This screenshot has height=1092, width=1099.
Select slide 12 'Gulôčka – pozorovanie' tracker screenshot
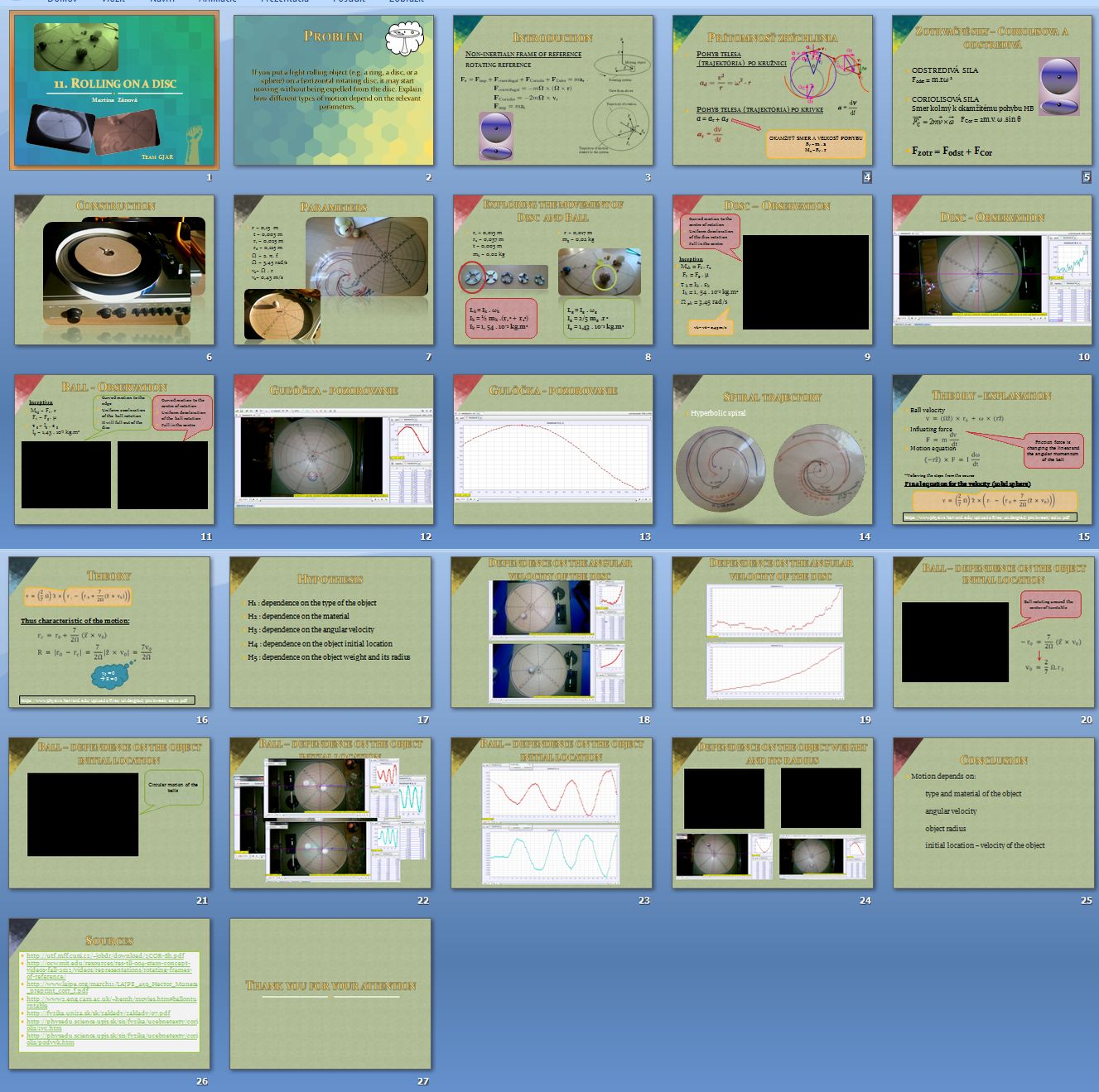click(333, 450)
